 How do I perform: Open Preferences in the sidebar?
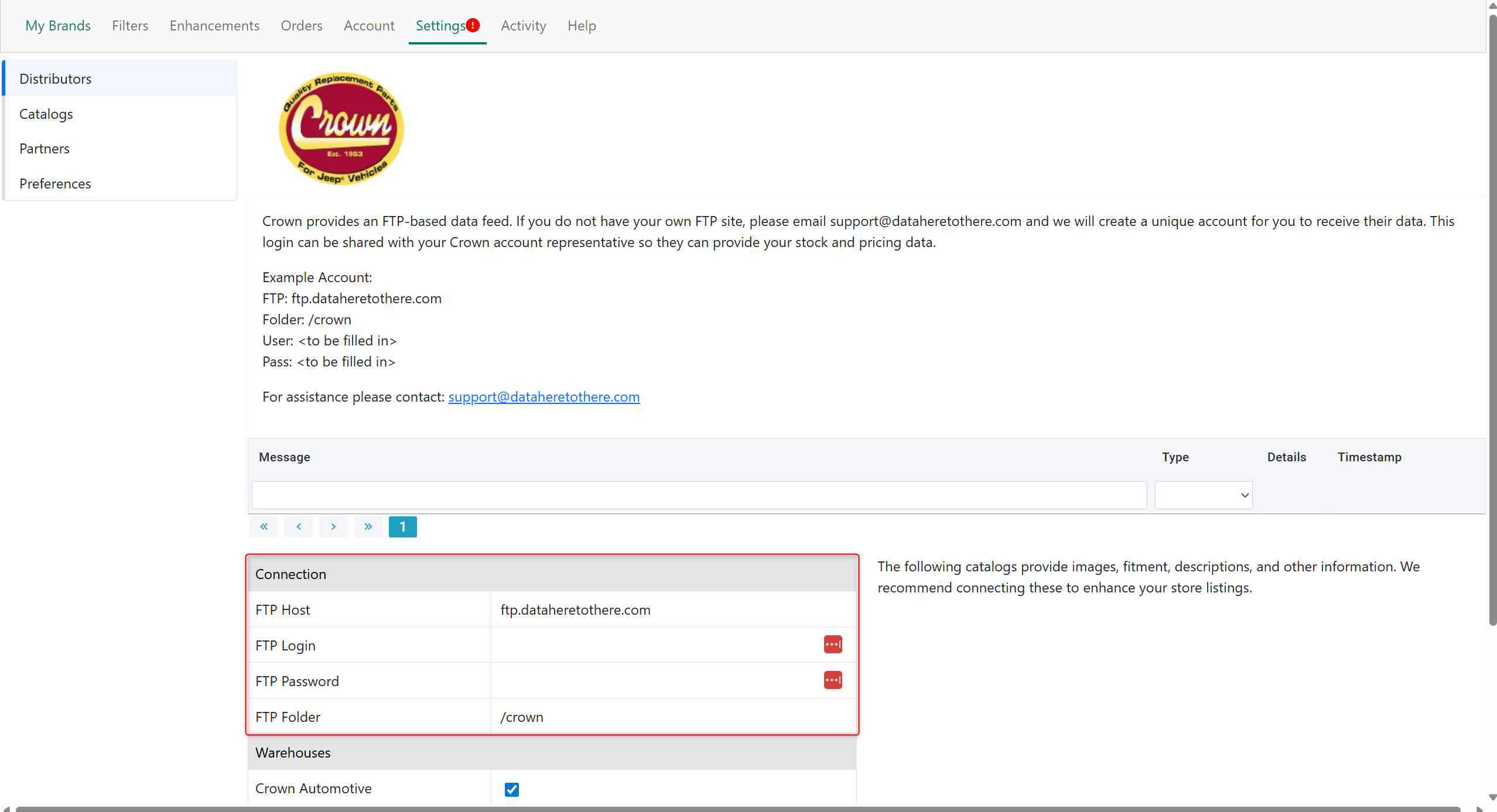55,184
